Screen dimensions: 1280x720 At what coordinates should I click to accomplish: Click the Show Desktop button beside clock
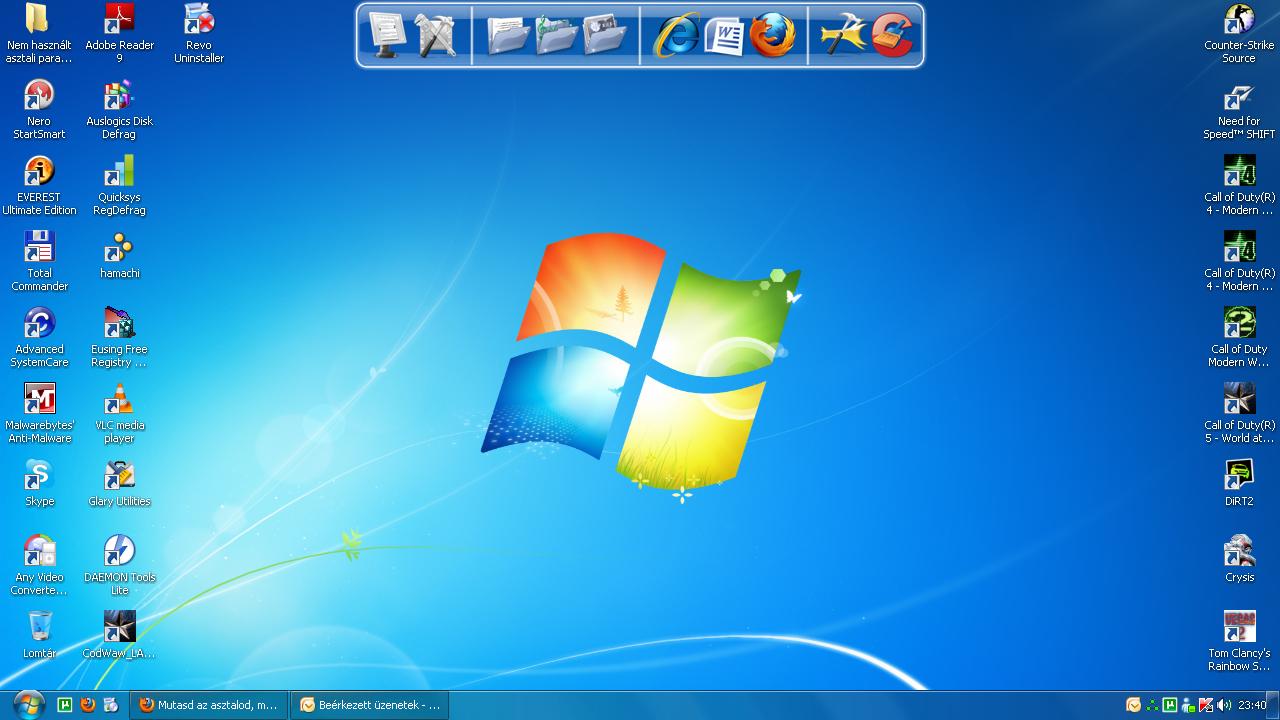1274,705
